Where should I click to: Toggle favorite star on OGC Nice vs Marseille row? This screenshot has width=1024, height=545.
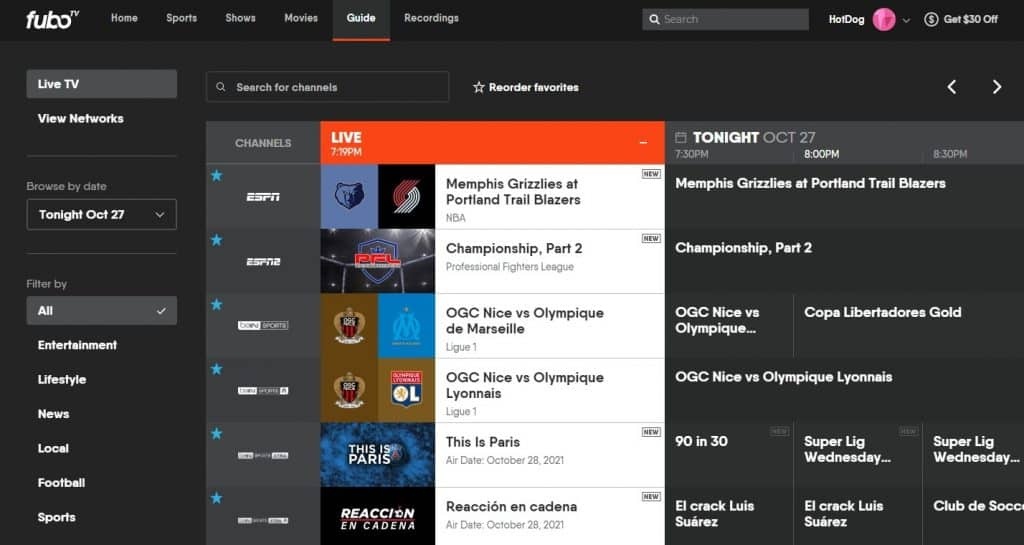coord(217,305)
